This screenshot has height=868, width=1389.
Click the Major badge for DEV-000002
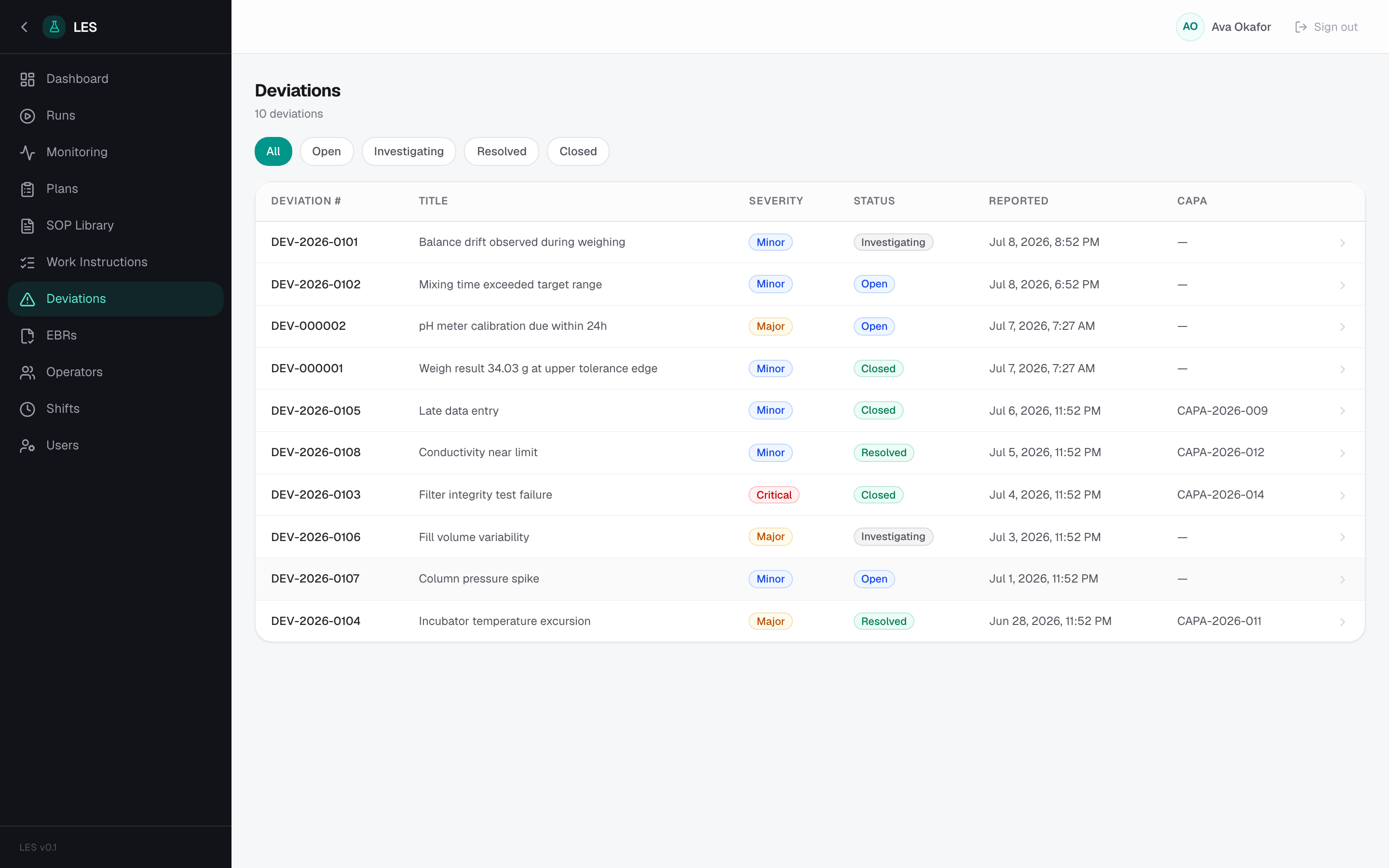click(x=770, y=326)
